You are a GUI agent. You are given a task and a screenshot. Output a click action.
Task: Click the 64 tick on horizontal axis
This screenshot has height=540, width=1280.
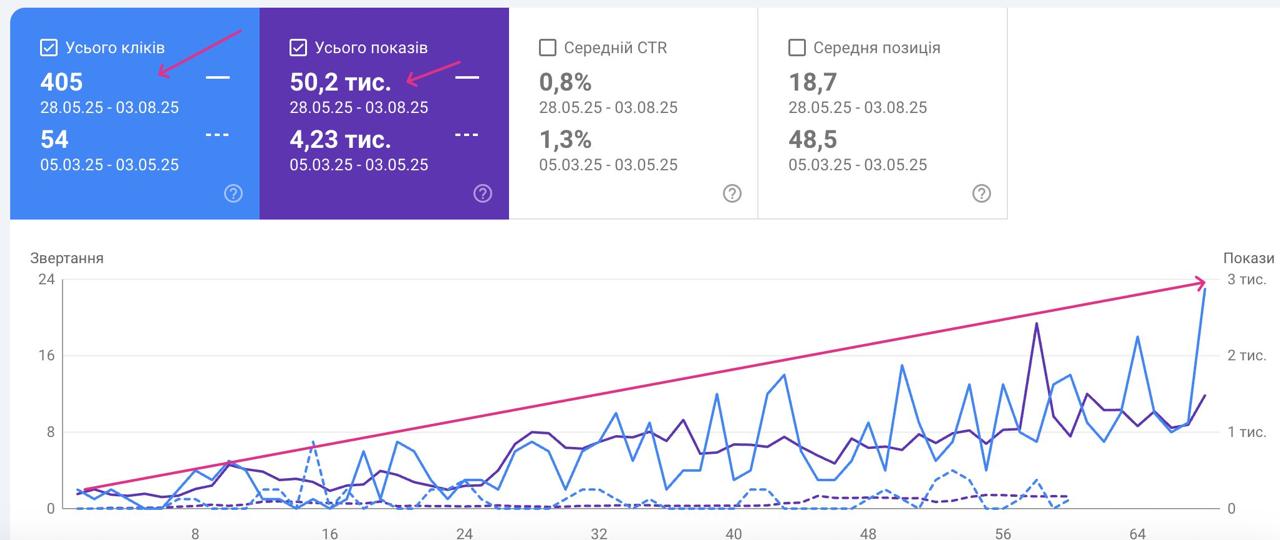tap(1137, 533)
